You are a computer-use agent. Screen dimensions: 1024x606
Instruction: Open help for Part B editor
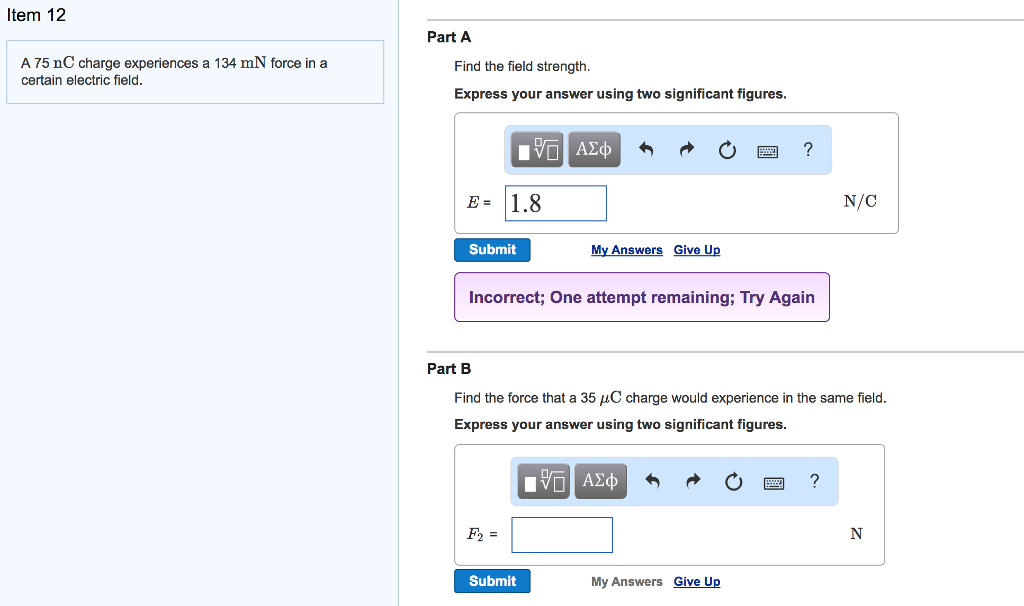(x=814, y=482)
